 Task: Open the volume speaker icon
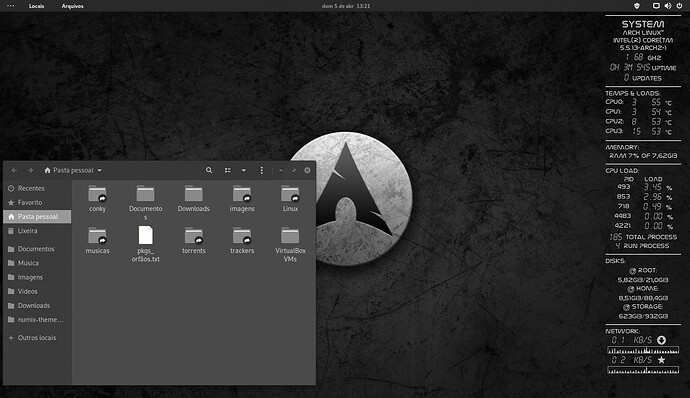coord(668,6)
